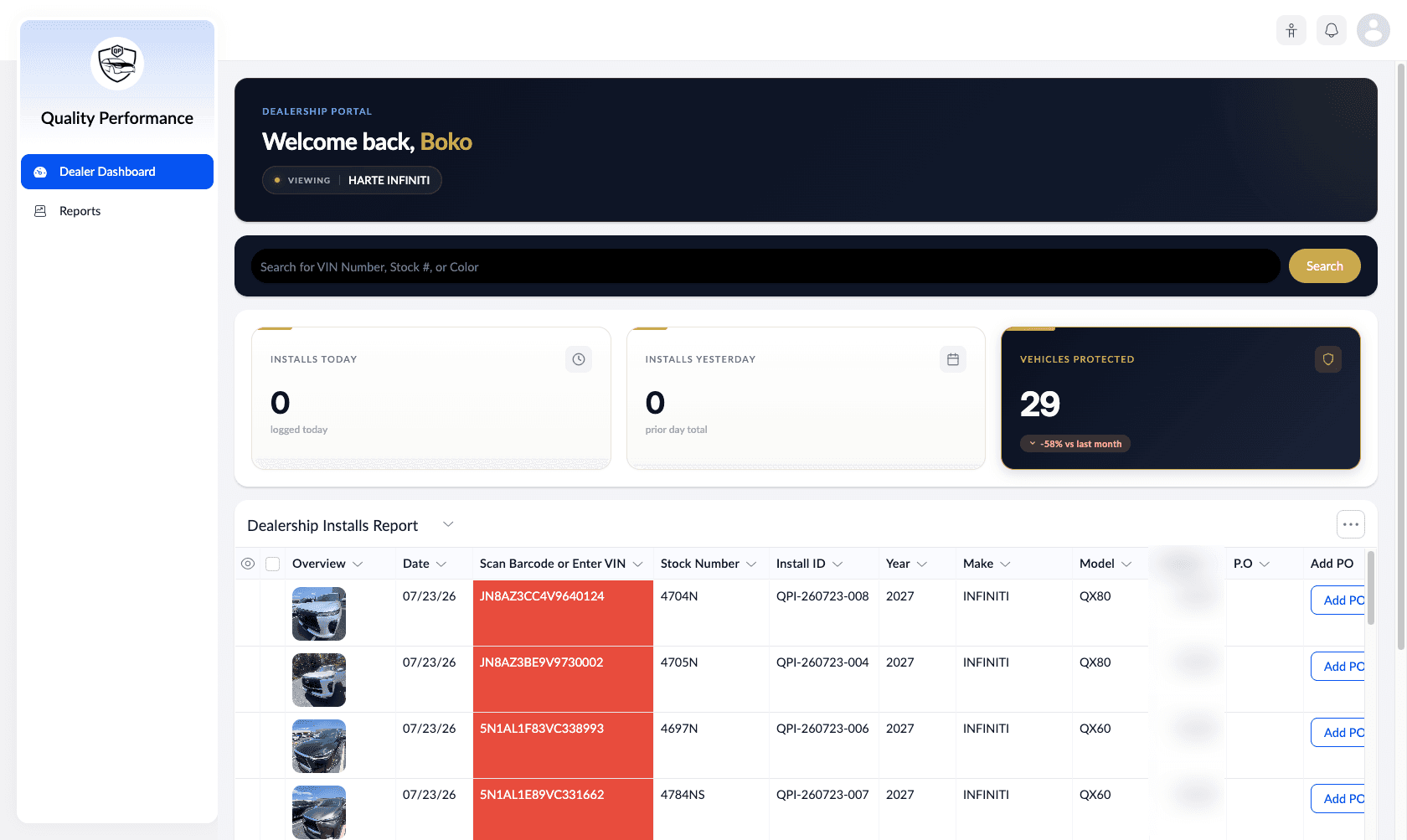Open vehicle thumbnail for stock 4704N
1407x840 pixels.
[319, 614]
